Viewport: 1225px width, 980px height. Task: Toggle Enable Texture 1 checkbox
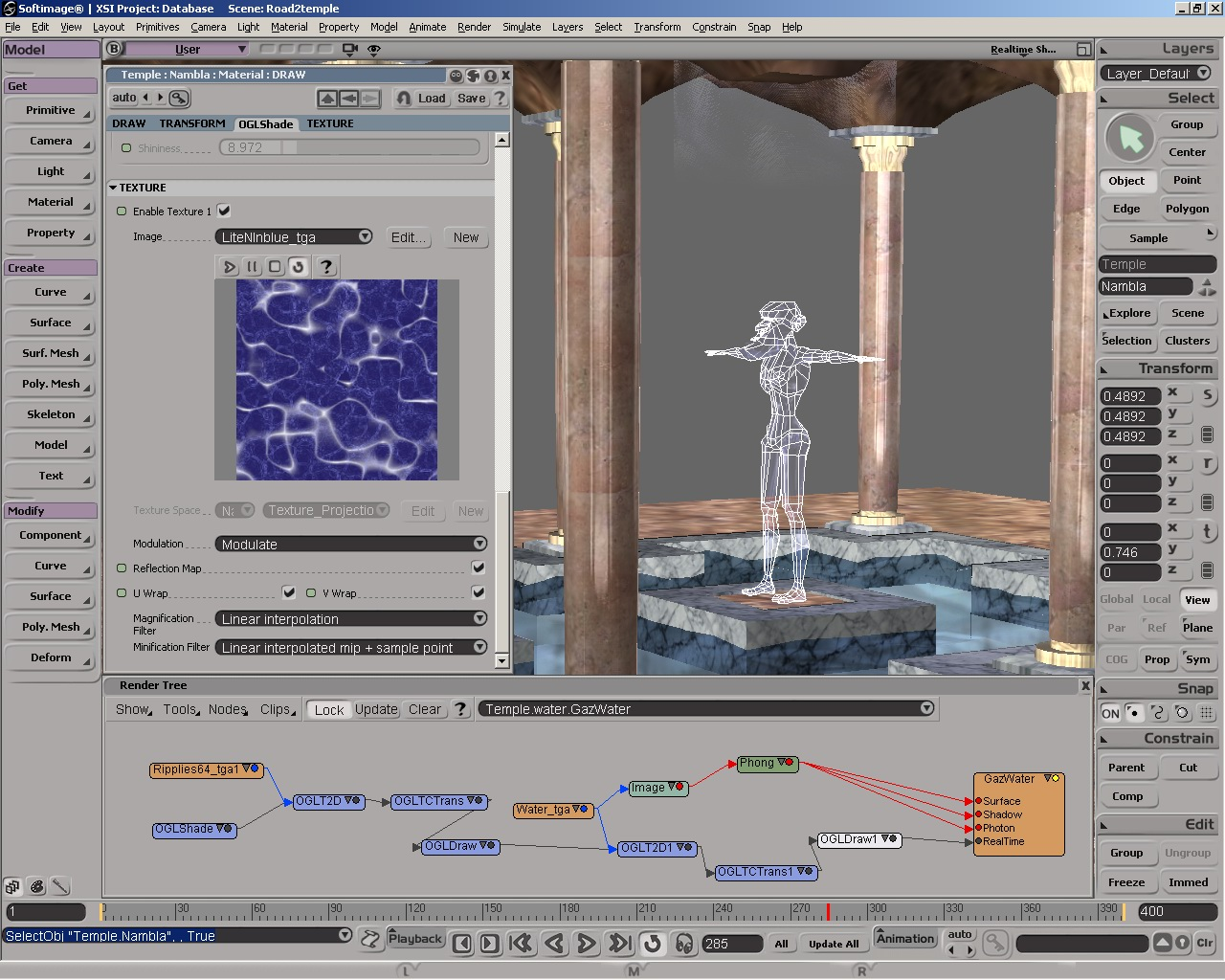pos(224,211)
